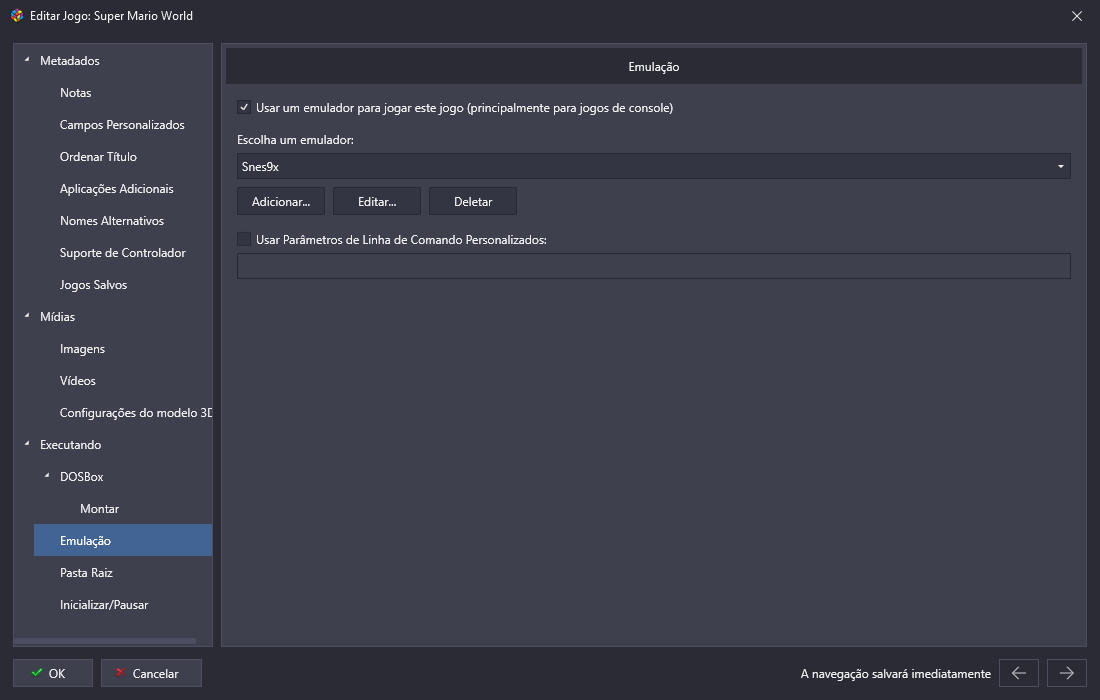
Task: Click the LaunchBox app icon in title bar
Action: click(16, 16)
